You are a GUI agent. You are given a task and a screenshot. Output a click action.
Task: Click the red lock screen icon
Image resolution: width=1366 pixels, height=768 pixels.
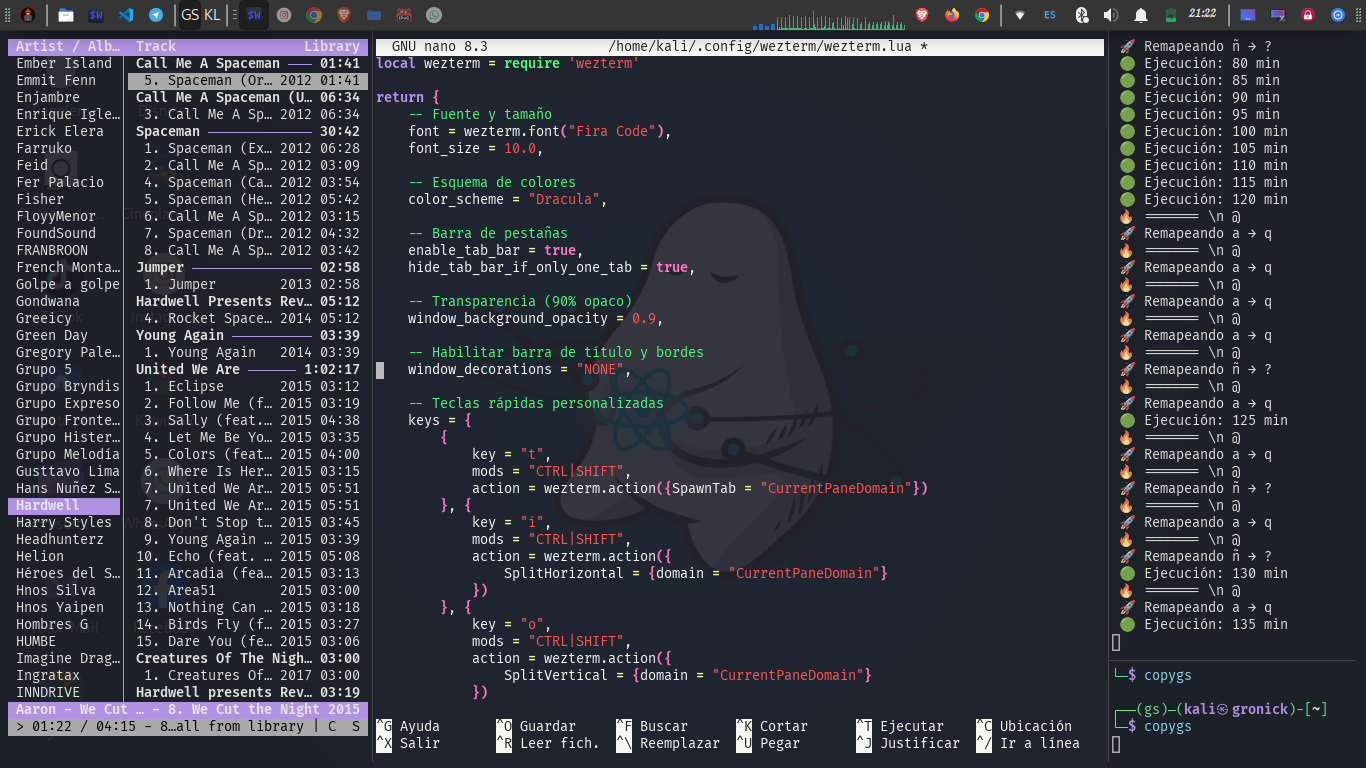(x=1307, y=15)
